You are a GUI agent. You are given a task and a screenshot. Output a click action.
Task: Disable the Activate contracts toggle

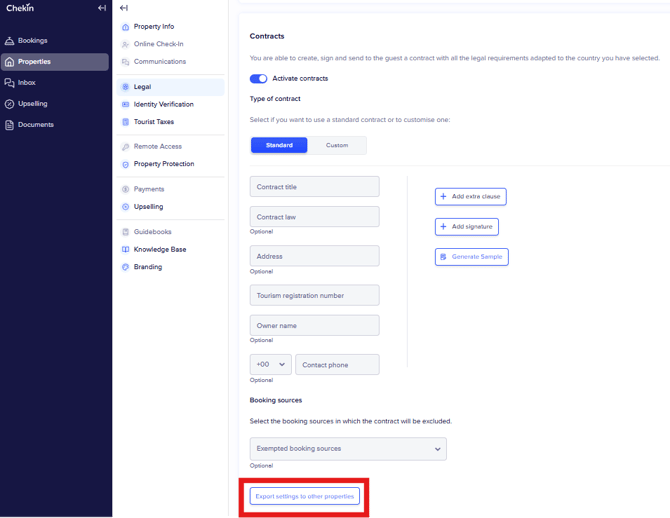coord(259,79)
